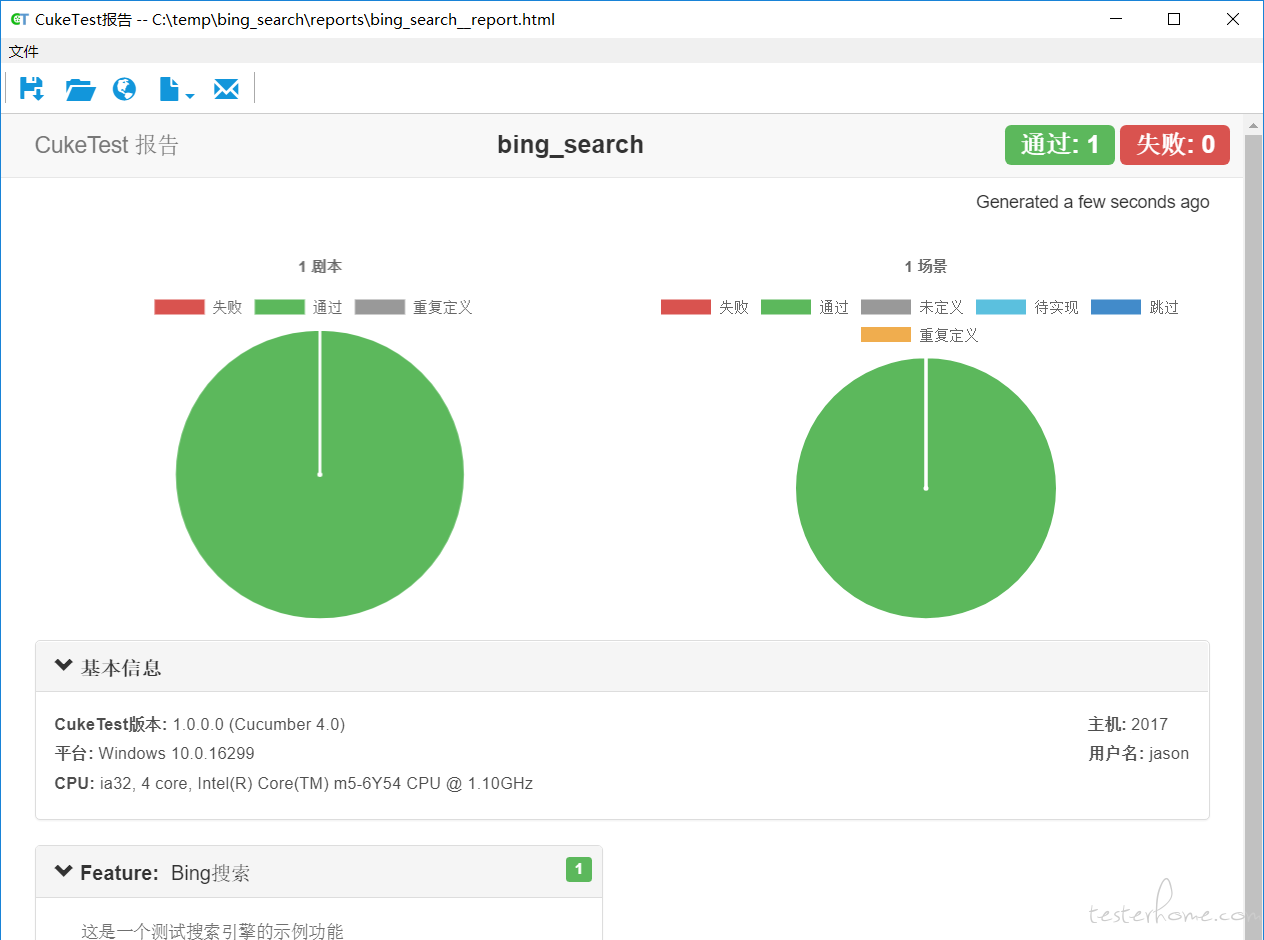Viewport: 1264px width, 940px height.
Task: Click the 主机: 2017 text
Action: [1128, 724]
